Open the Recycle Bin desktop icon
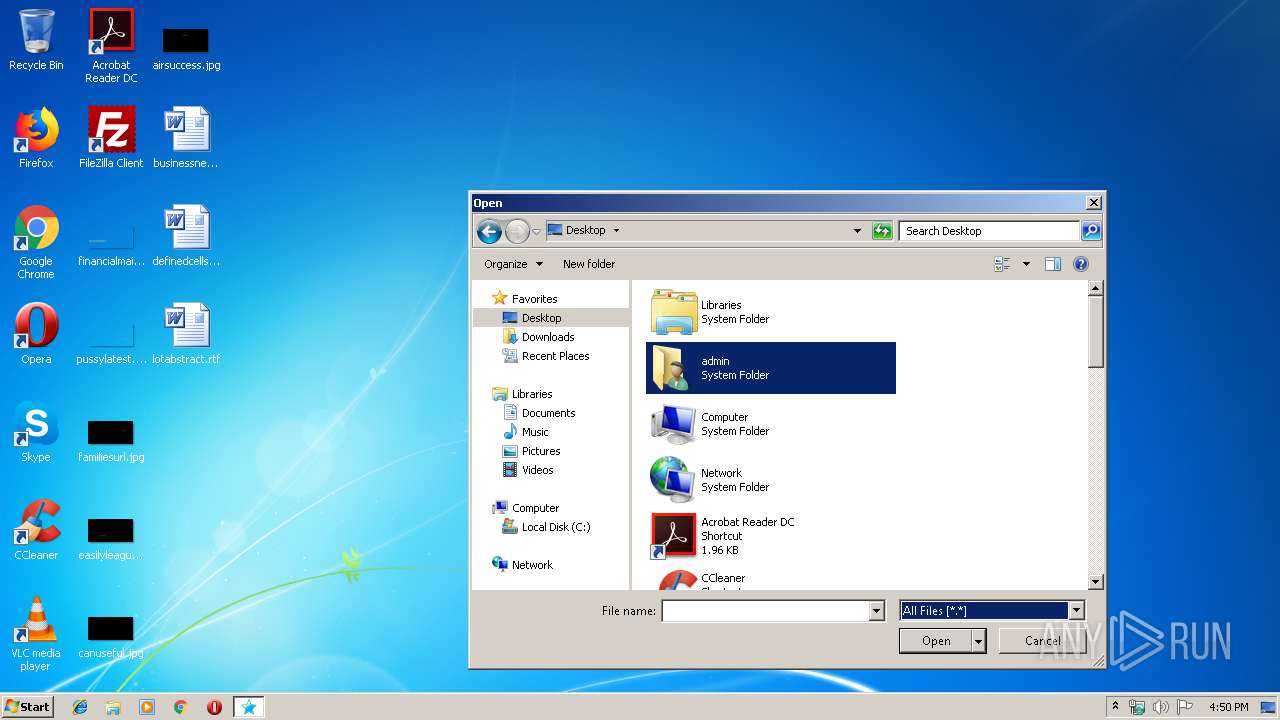This screenshot has height=720, width=1280. pos(36,41)
